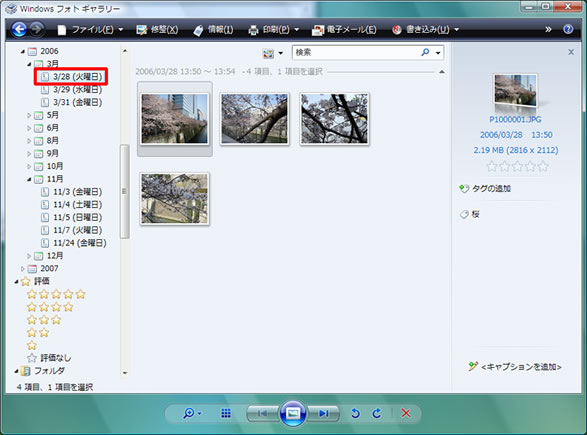Image resolution: width=587 pixels, height=435 pixels.
Task: Select the first thumbnail with the building
Action: point(174,119)
